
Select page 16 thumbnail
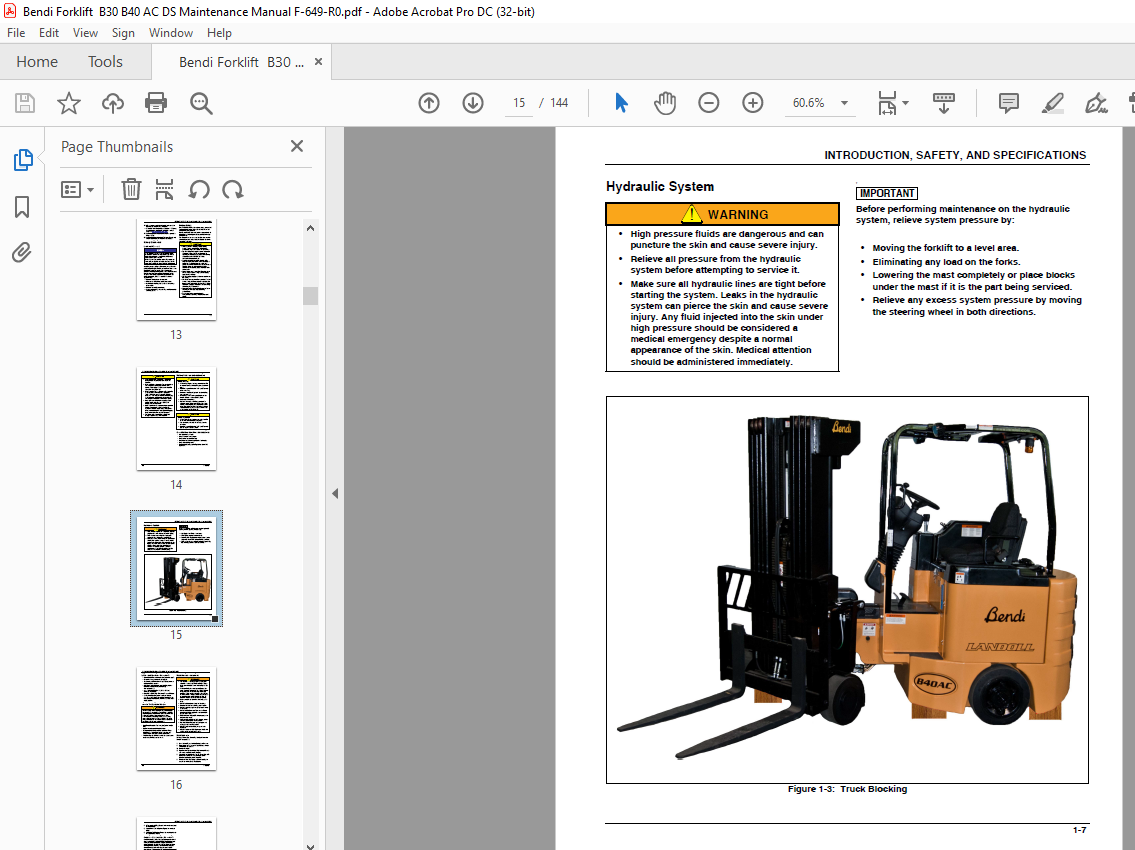tap(176, 719)
